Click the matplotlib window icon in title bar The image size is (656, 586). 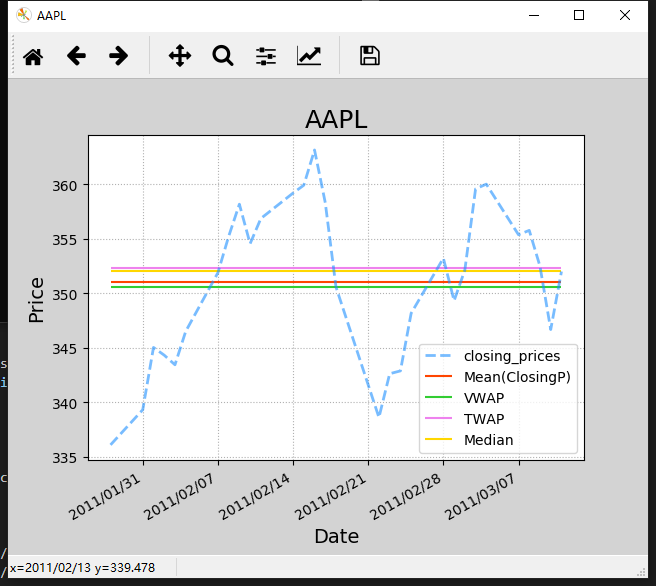[x=24, y=15]
